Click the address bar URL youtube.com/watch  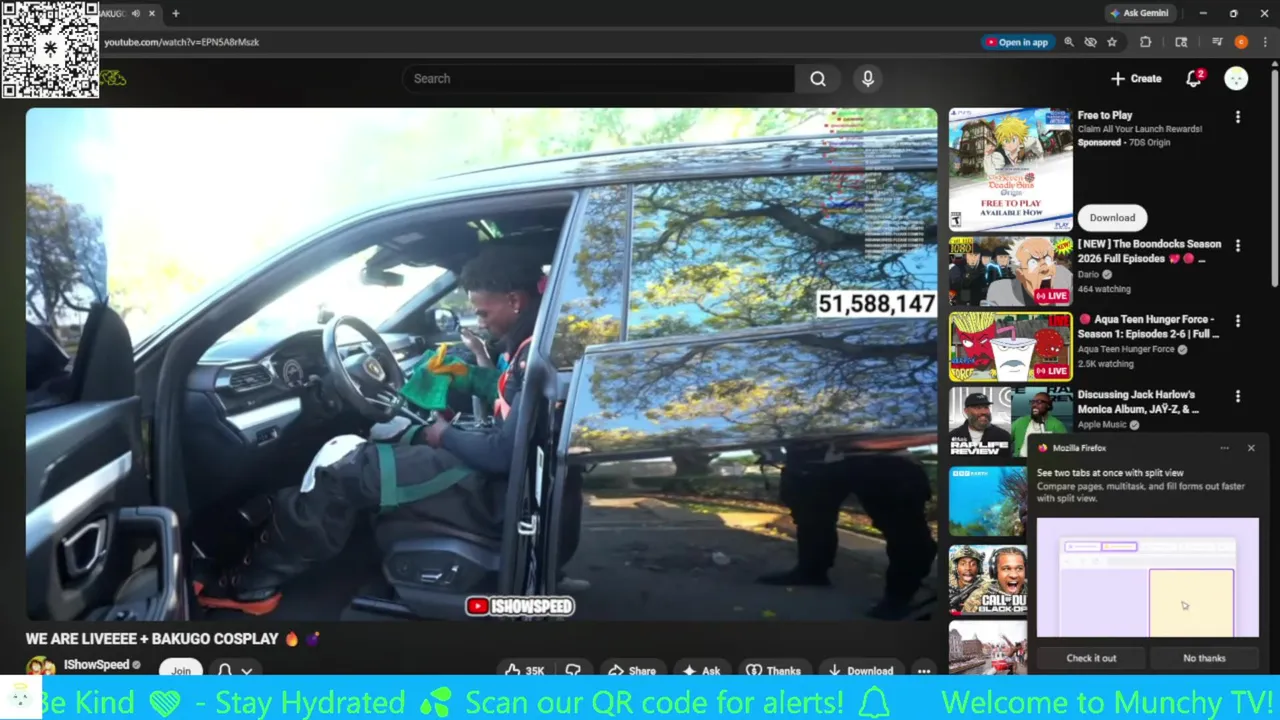click(x=181, y=42)
